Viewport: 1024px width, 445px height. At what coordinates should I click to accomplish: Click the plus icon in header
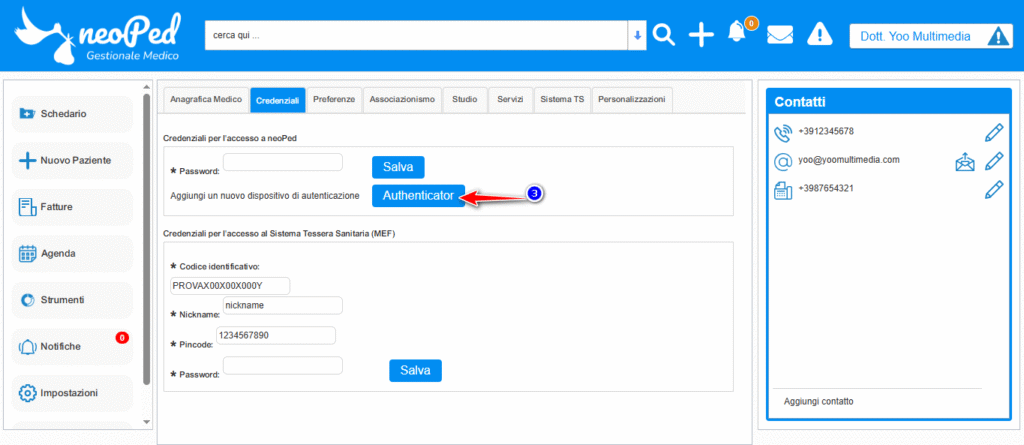(x=702, y=35)
